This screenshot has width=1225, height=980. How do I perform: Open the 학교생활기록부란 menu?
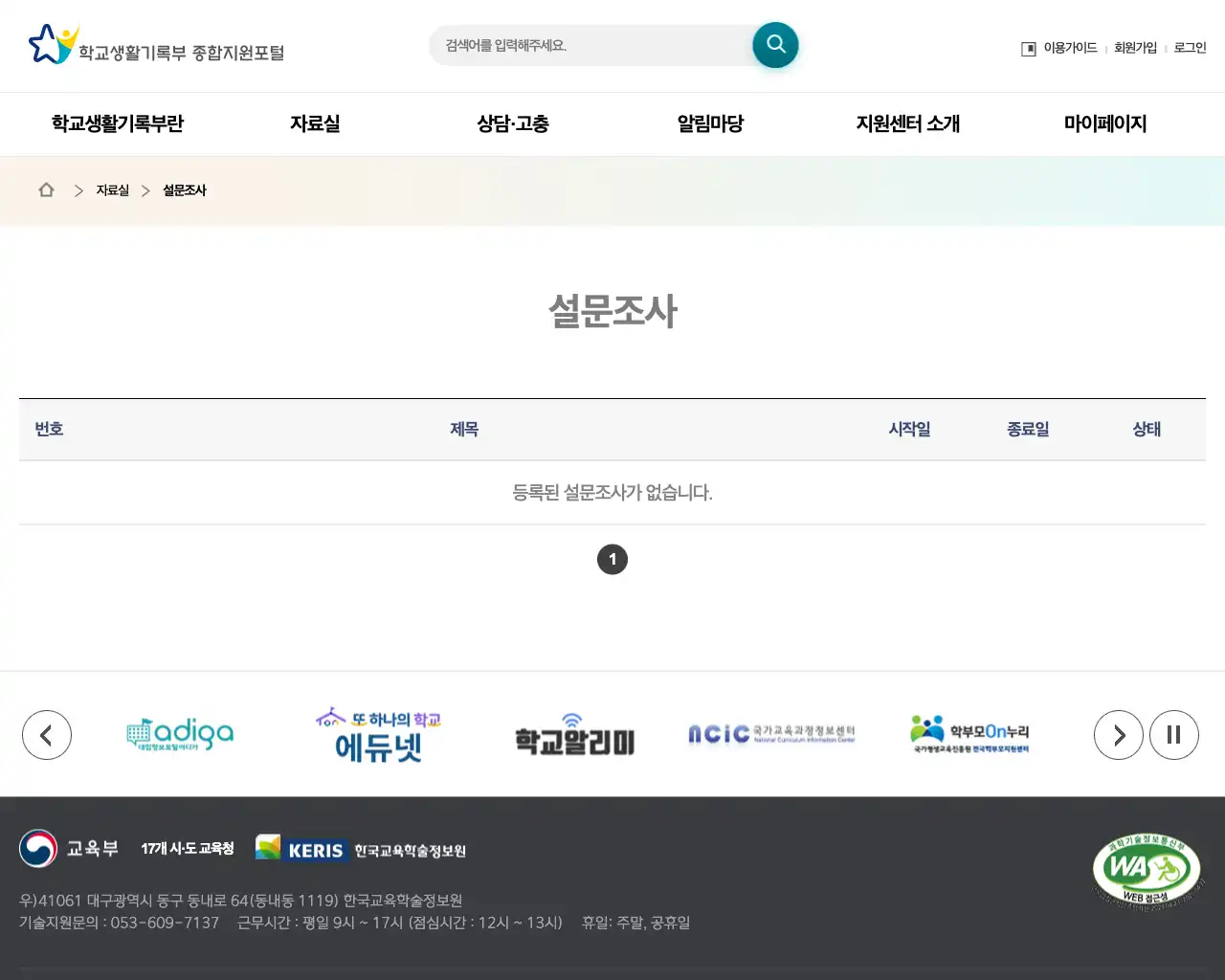pos(118,123)
